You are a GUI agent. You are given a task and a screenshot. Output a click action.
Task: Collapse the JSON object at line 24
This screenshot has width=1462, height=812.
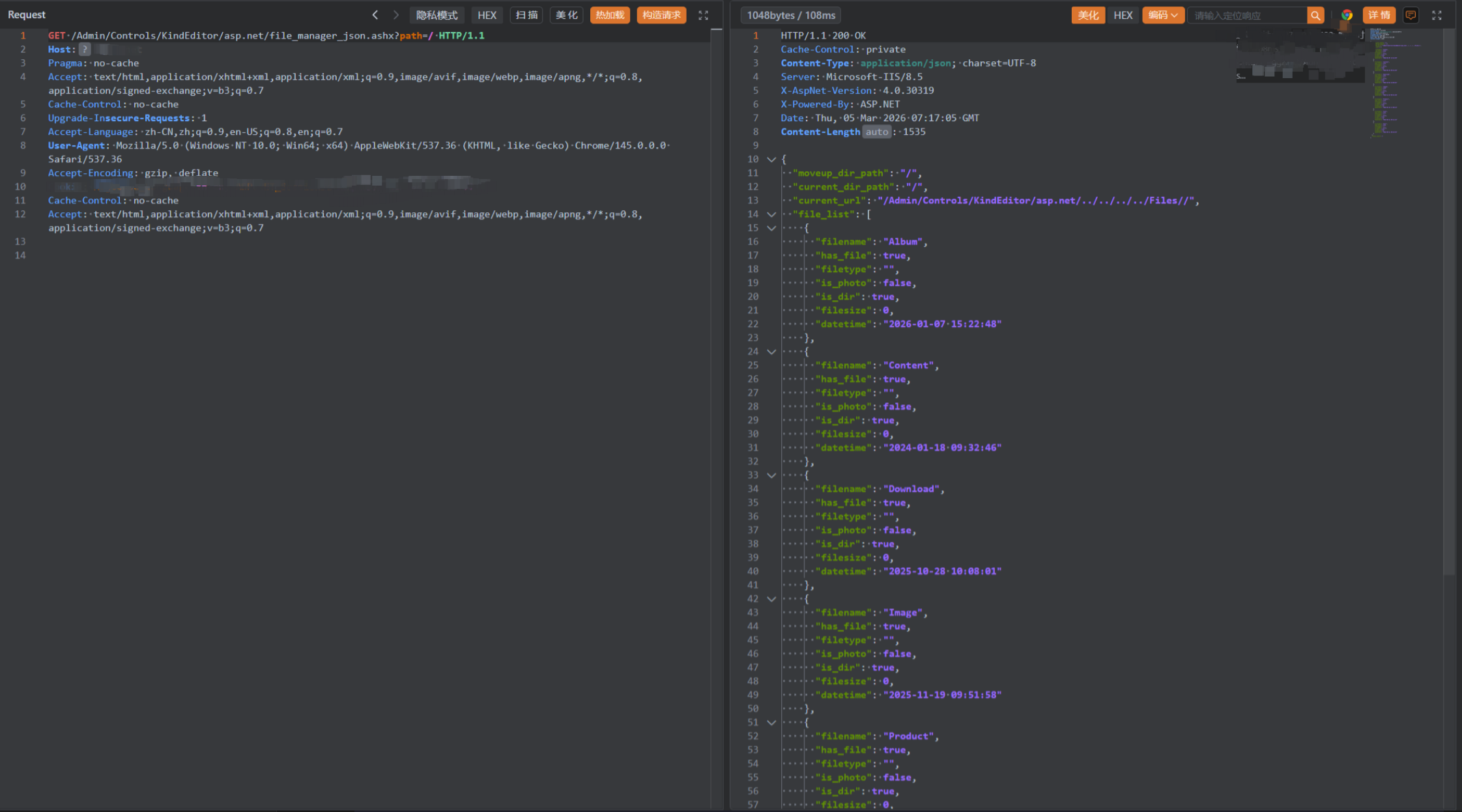tap(771, 352)
